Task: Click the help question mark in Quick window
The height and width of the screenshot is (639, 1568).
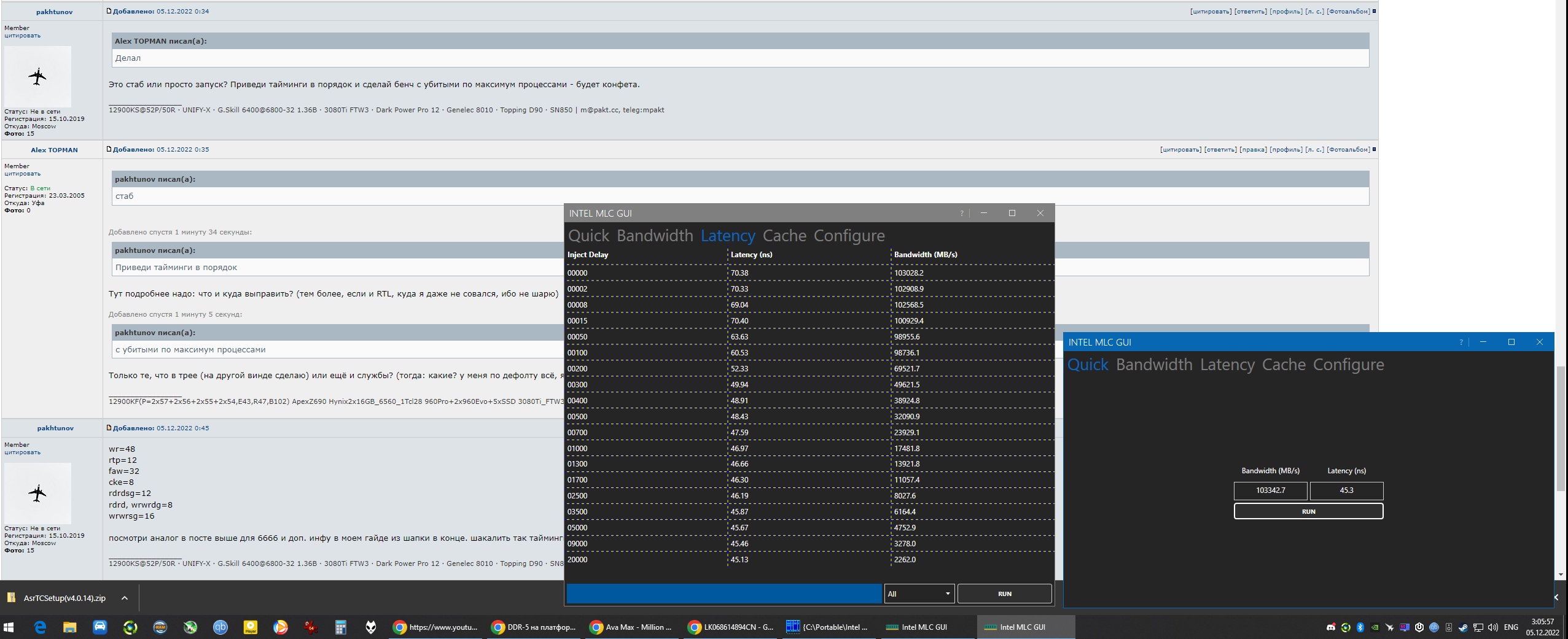Action: 1461,342
